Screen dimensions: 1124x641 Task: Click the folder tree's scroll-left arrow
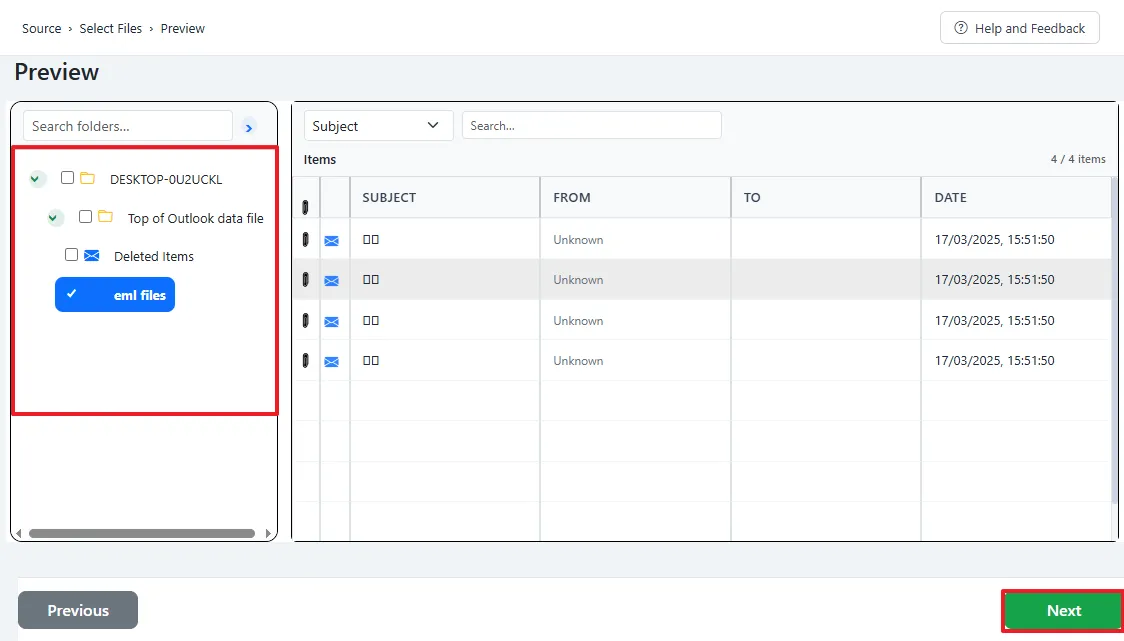coord(19,533)
